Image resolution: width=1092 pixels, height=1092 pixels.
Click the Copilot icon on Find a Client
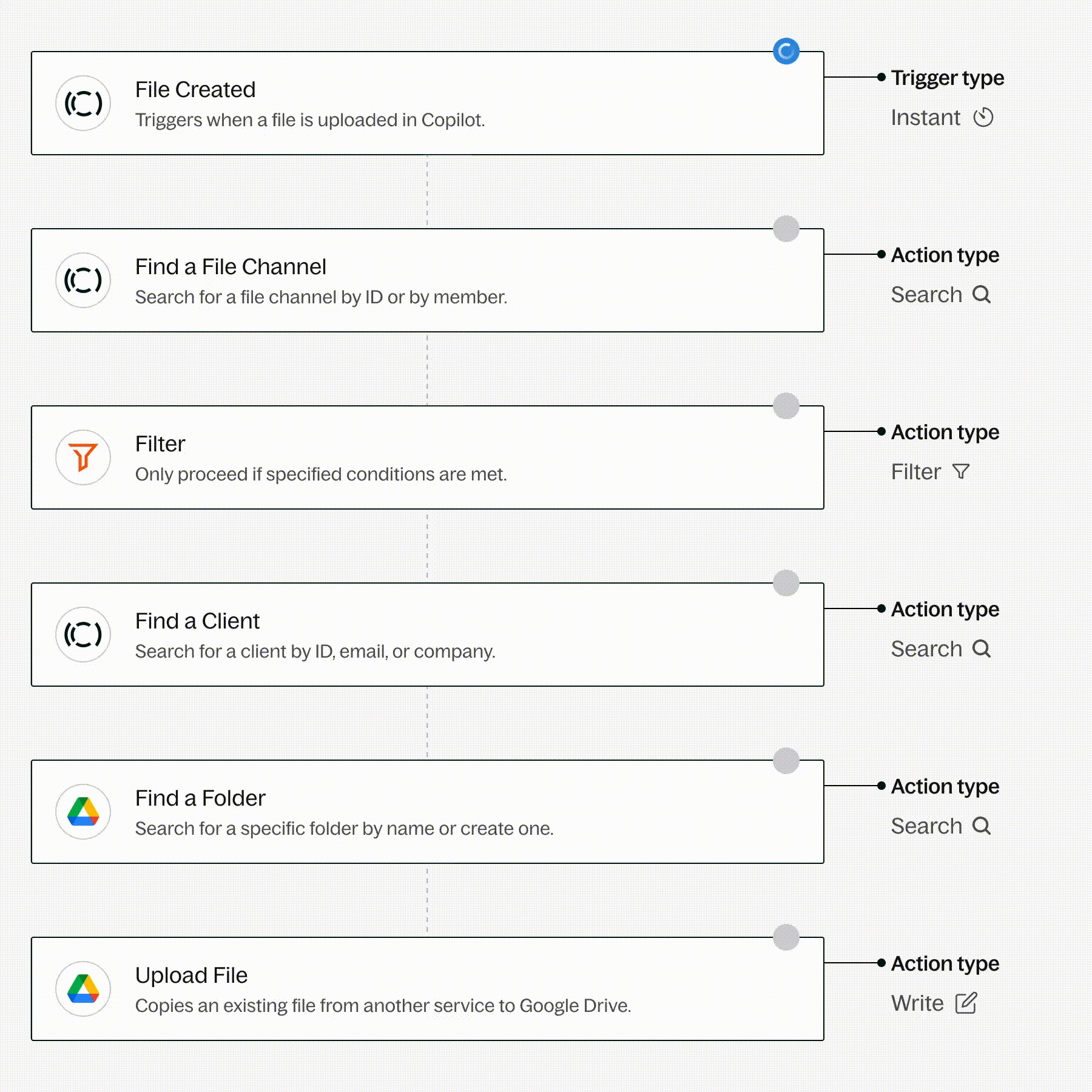83,635
